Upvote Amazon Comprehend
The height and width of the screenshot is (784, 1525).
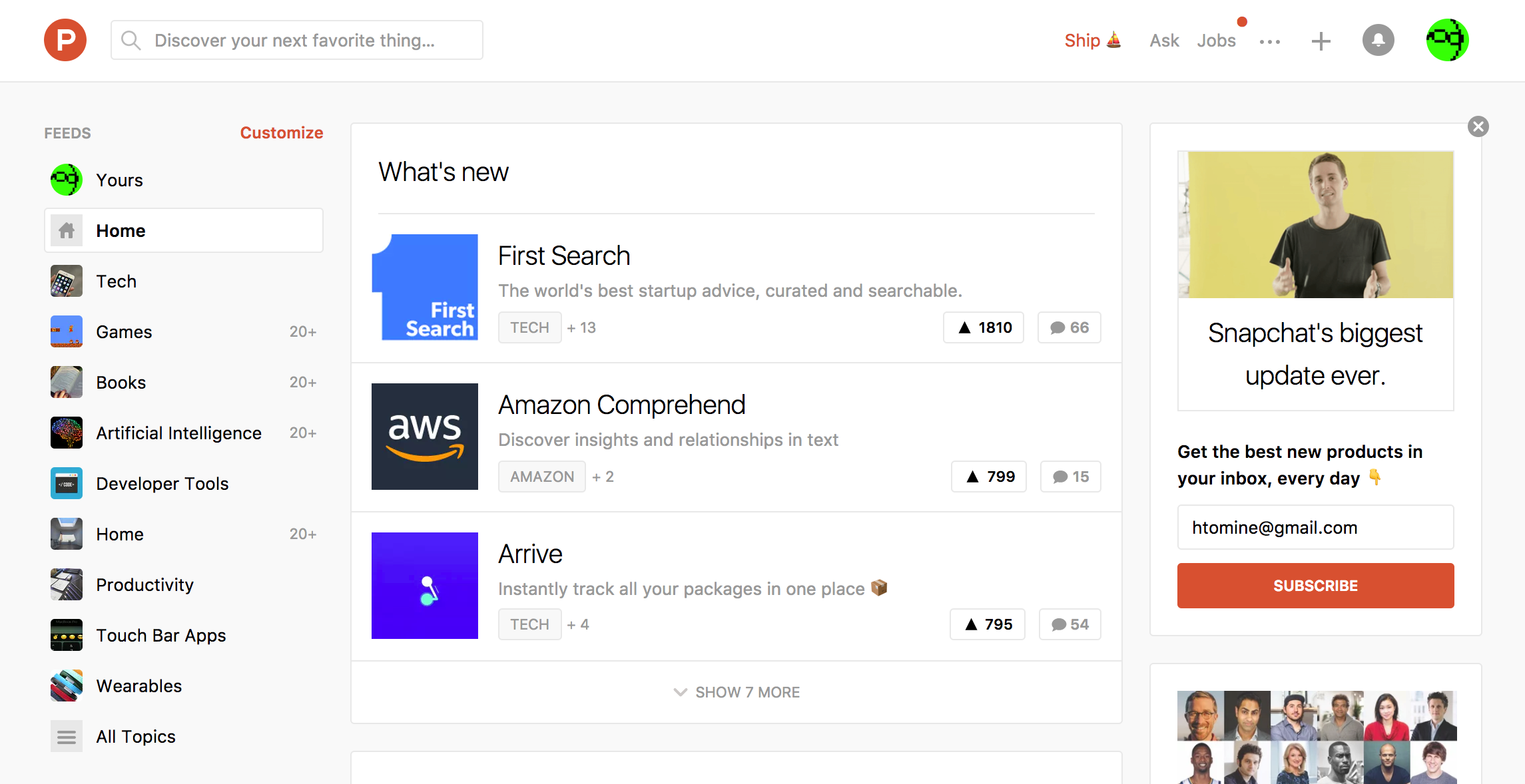point(989,477)
